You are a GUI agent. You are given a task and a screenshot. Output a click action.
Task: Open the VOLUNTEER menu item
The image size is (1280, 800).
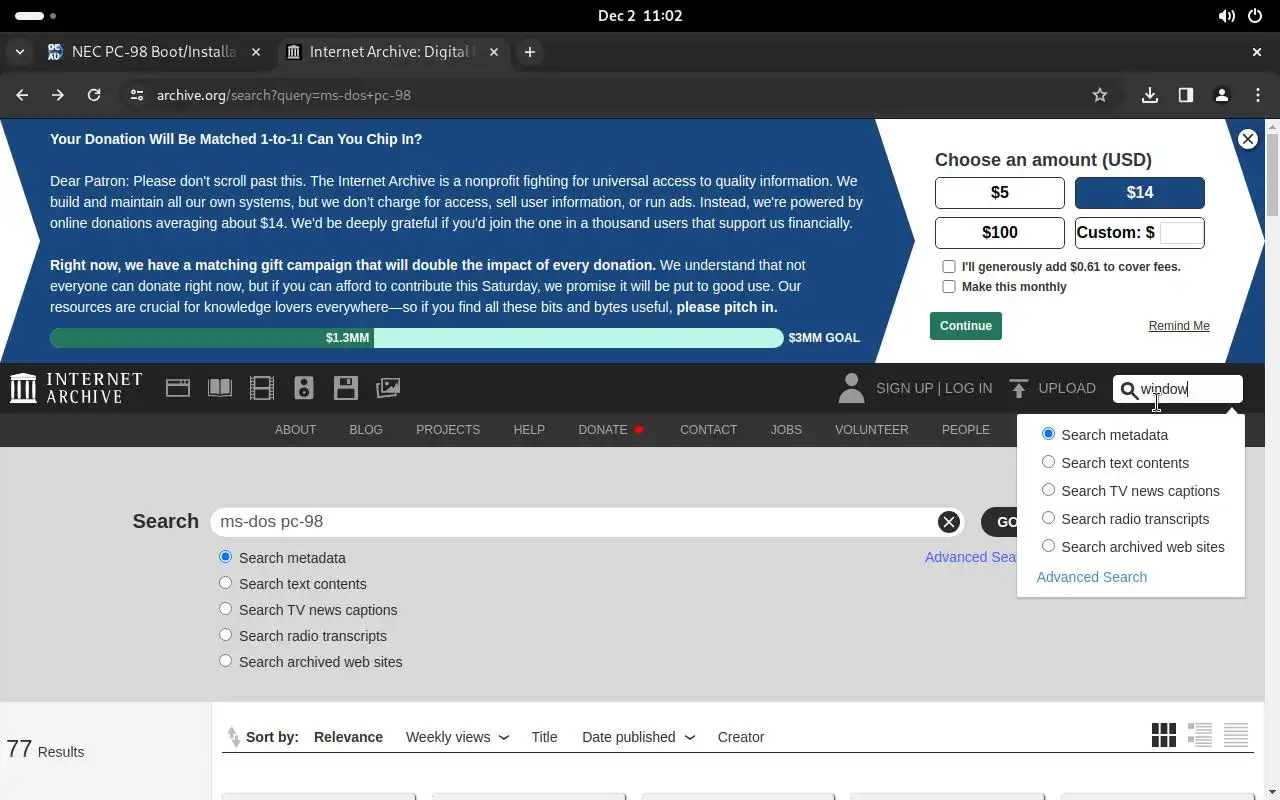click(872, 430)
